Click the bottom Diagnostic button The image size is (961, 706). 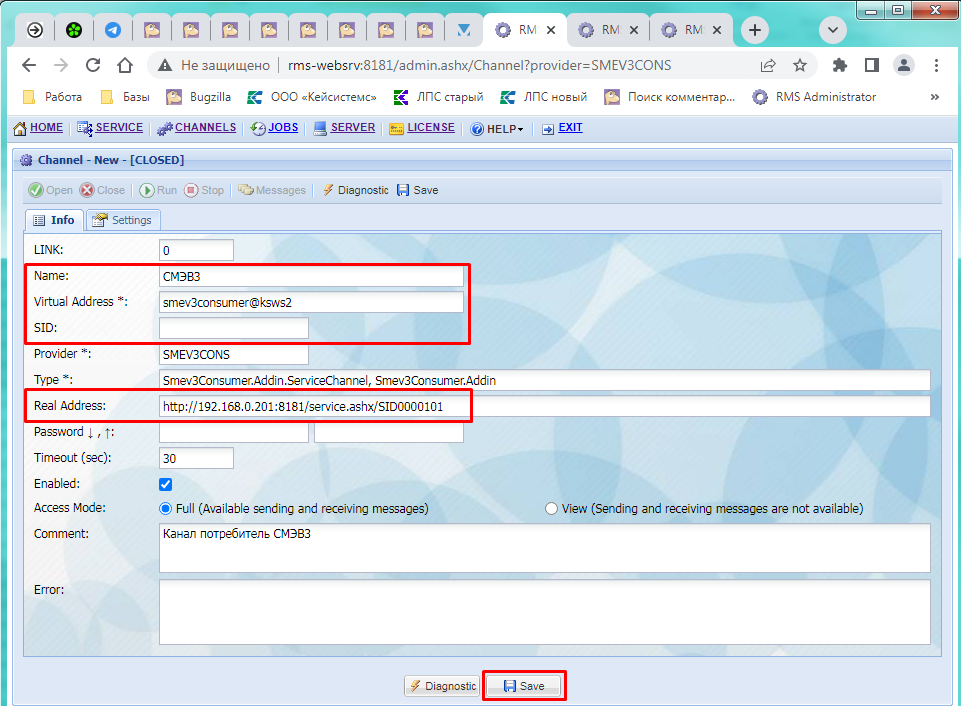click(x=441, y=686)
